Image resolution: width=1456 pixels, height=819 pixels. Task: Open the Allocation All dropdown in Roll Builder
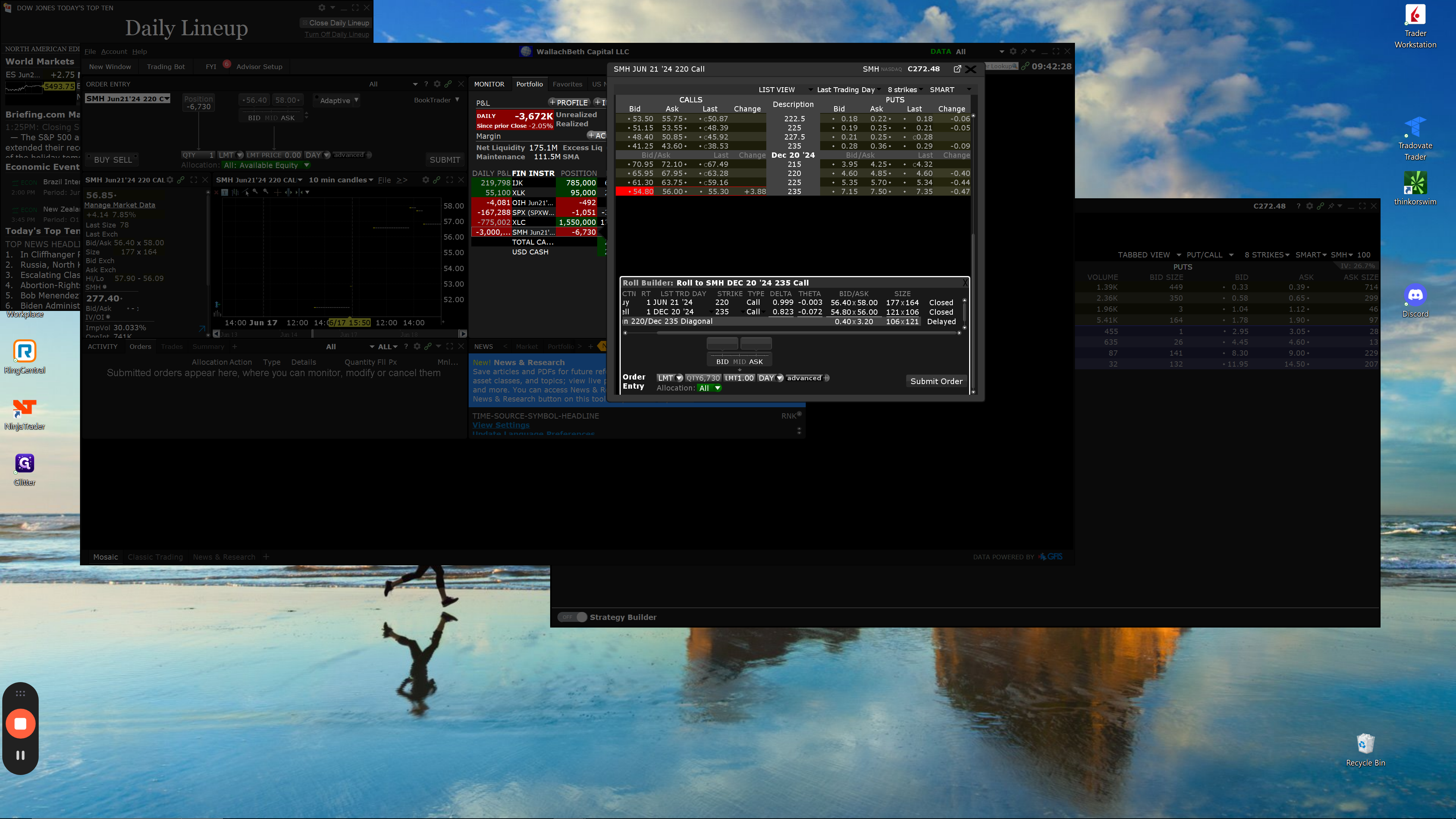point(709,388)
